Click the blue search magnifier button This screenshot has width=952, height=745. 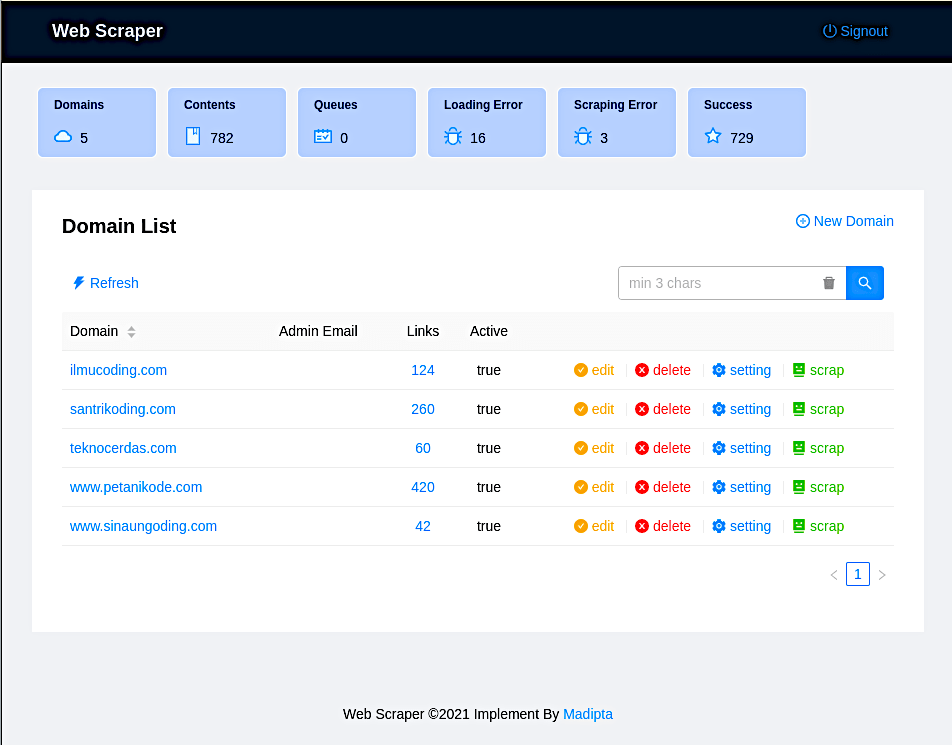pos(864,283)
